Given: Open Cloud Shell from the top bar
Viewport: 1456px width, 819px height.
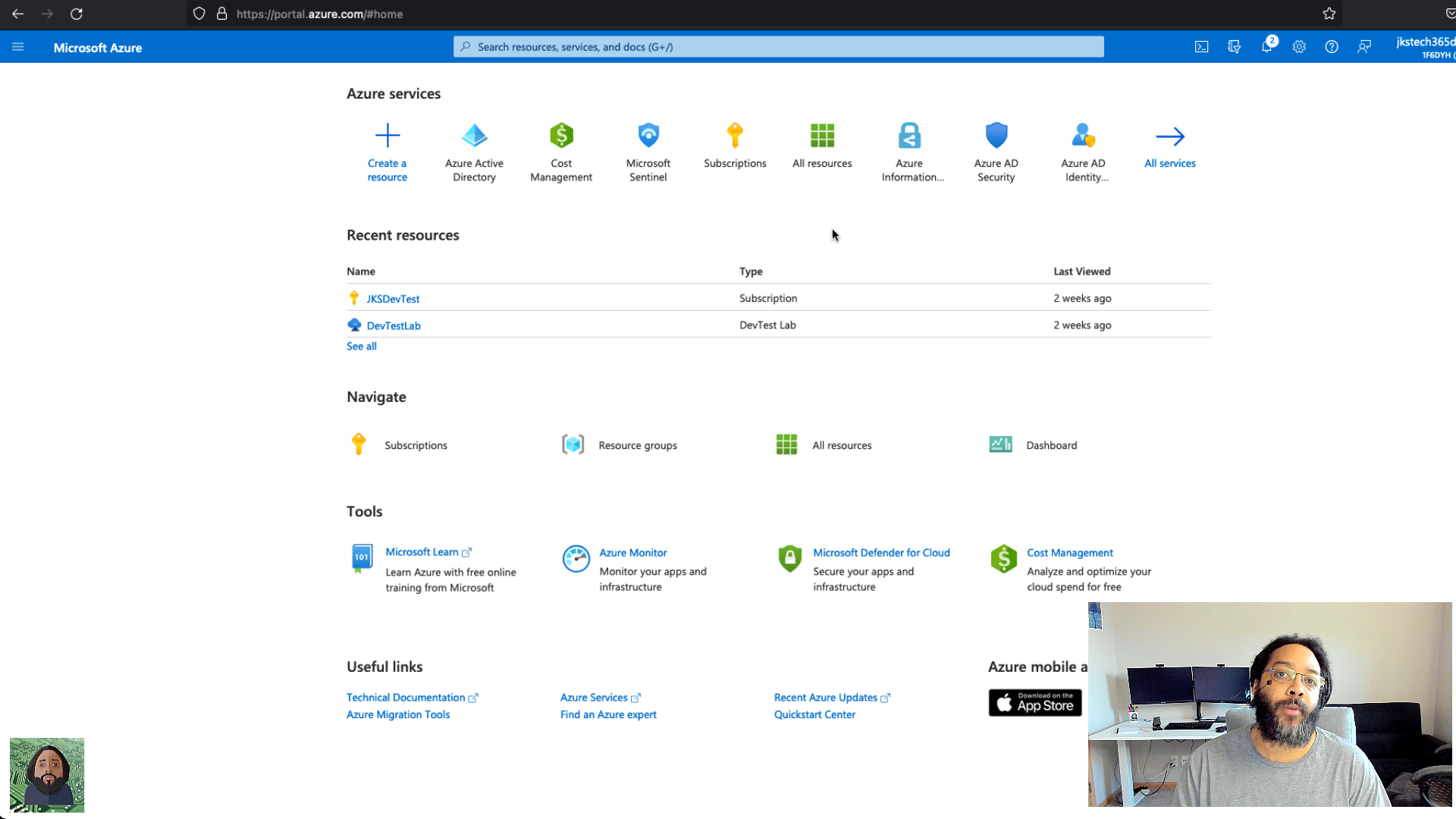Looking at the screenshot, I should tap(1201, 47).
